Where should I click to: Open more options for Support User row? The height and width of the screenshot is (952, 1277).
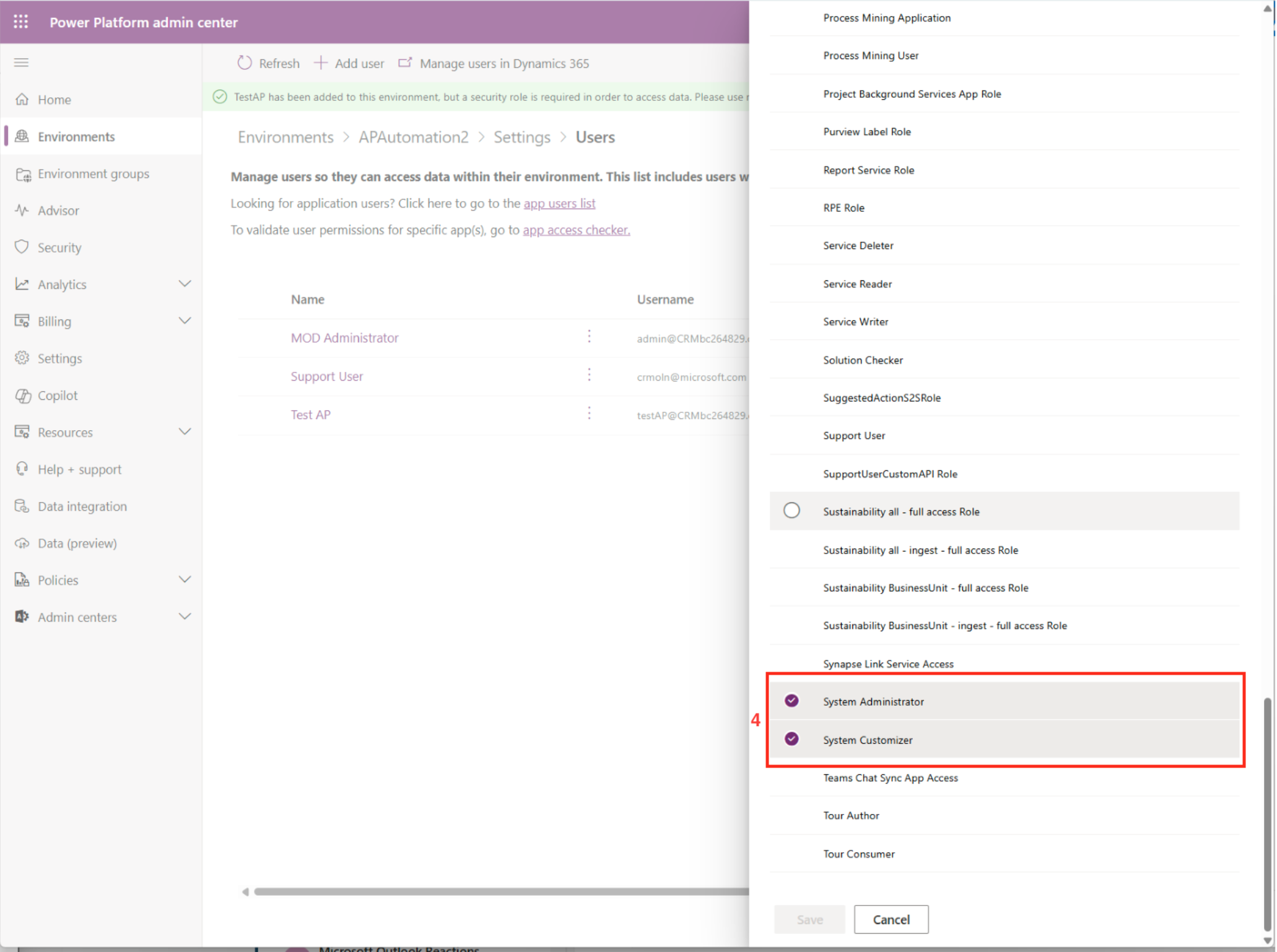tap(590, 374)
